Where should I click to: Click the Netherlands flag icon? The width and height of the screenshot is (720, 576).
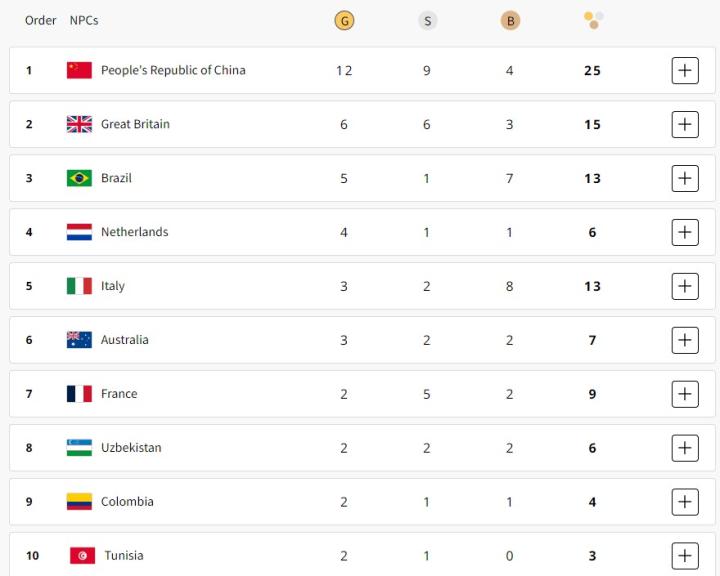[x=79, y=232]
